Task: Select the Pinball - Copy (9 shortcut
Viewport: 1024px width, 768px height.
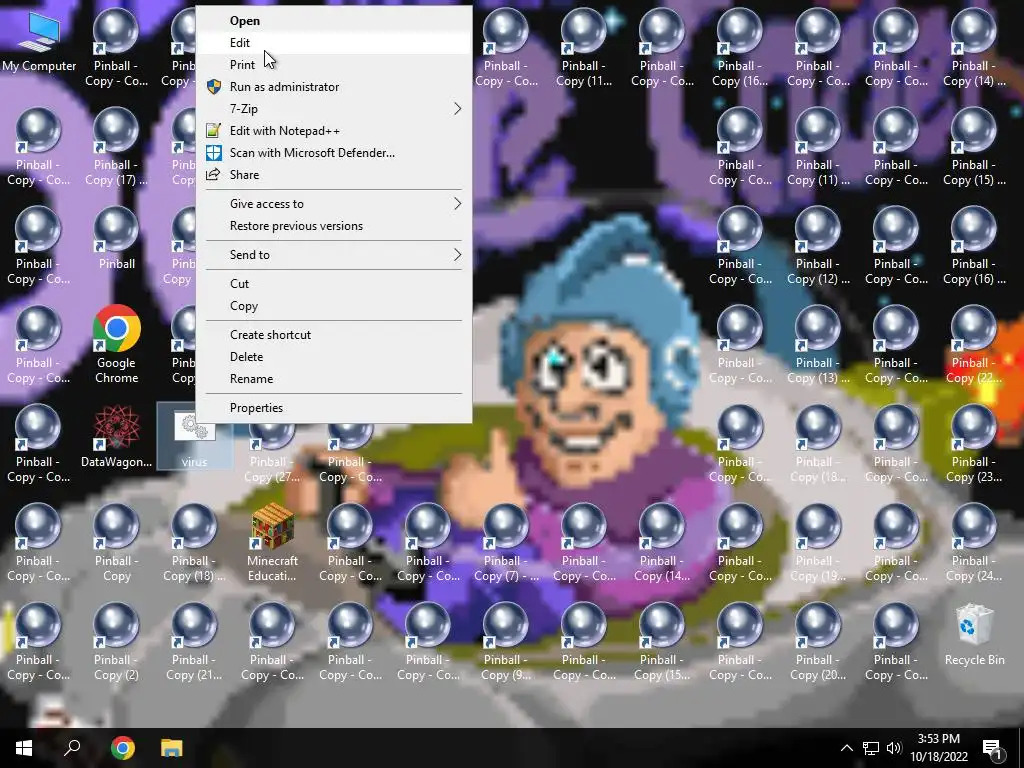Action: [506, 641]
